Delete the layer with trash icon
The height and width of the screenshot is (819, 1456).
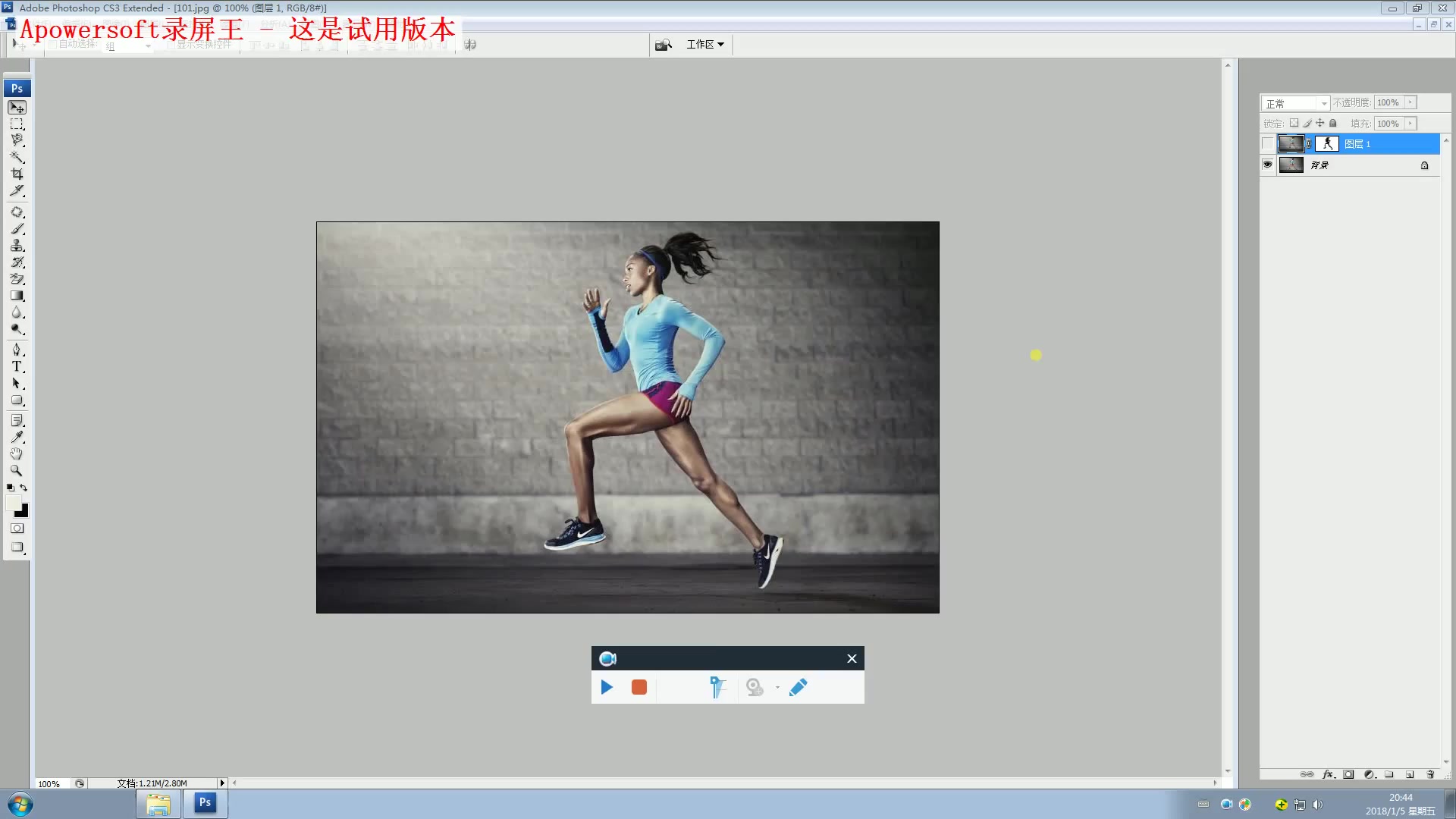pyautogui.click(x=1430, y=774)
